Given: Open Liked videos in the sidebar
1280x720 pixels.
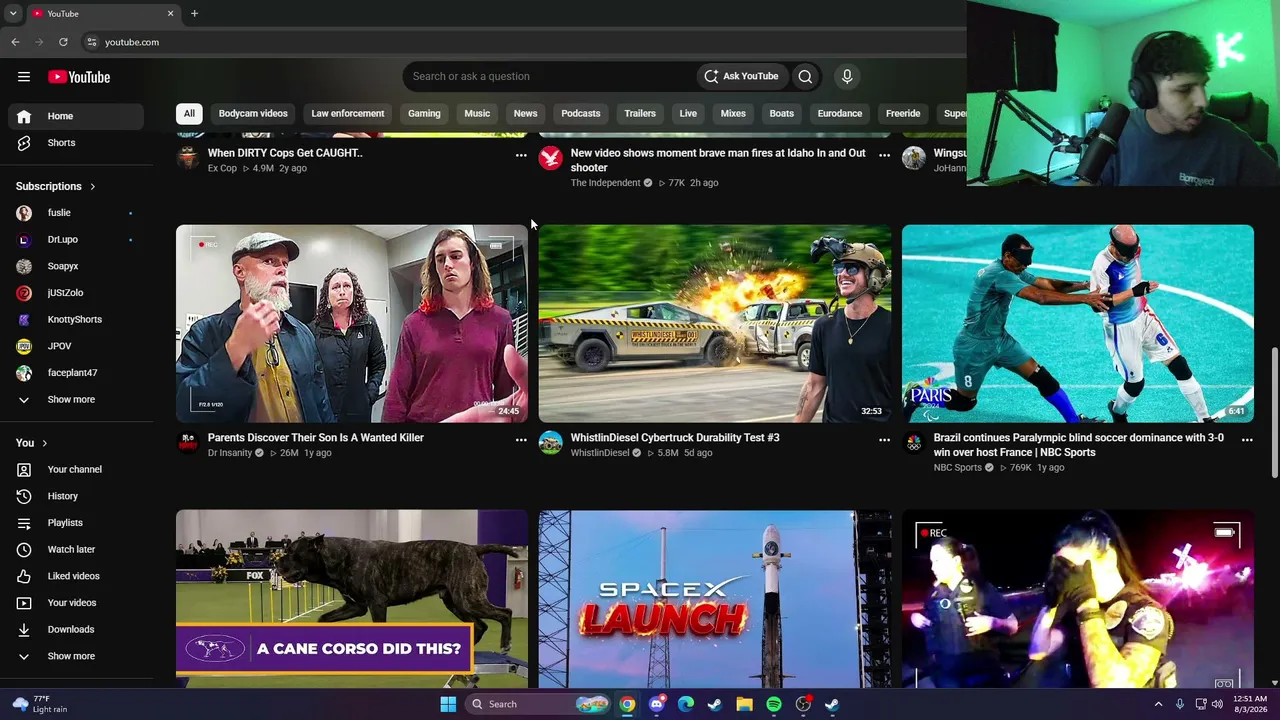Looking at the screenshot, I should [76, 576].
